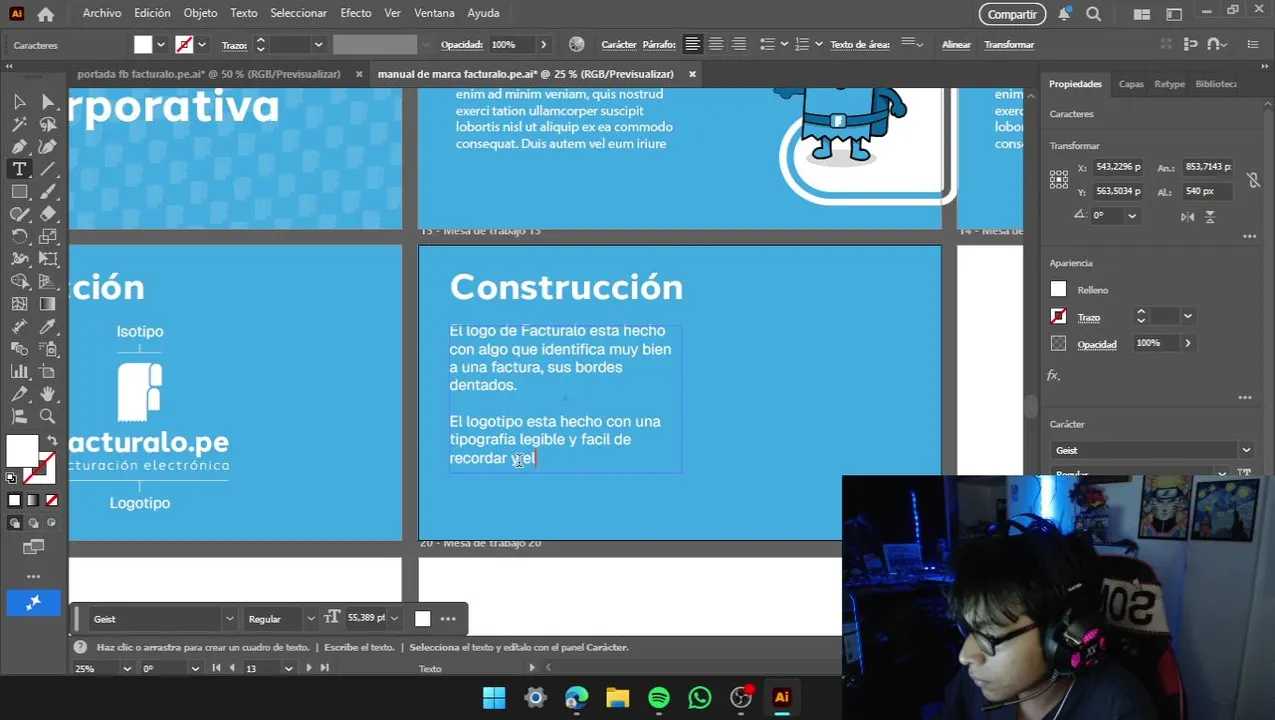Screen dimensions: 1275x720
Task: Open artboard number dropdown showing 13
Action: pyautogui.click(x=288, y=668)
